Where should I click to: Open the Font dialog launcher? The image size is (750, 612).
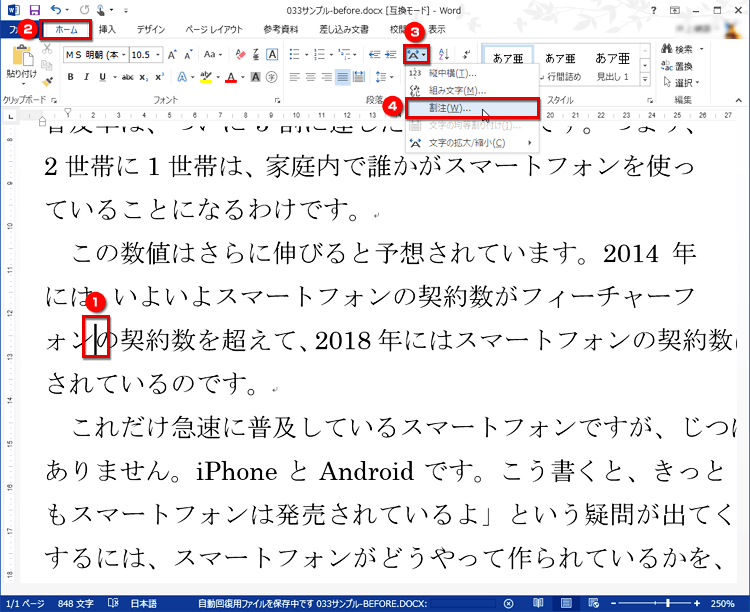pos(277,100)
